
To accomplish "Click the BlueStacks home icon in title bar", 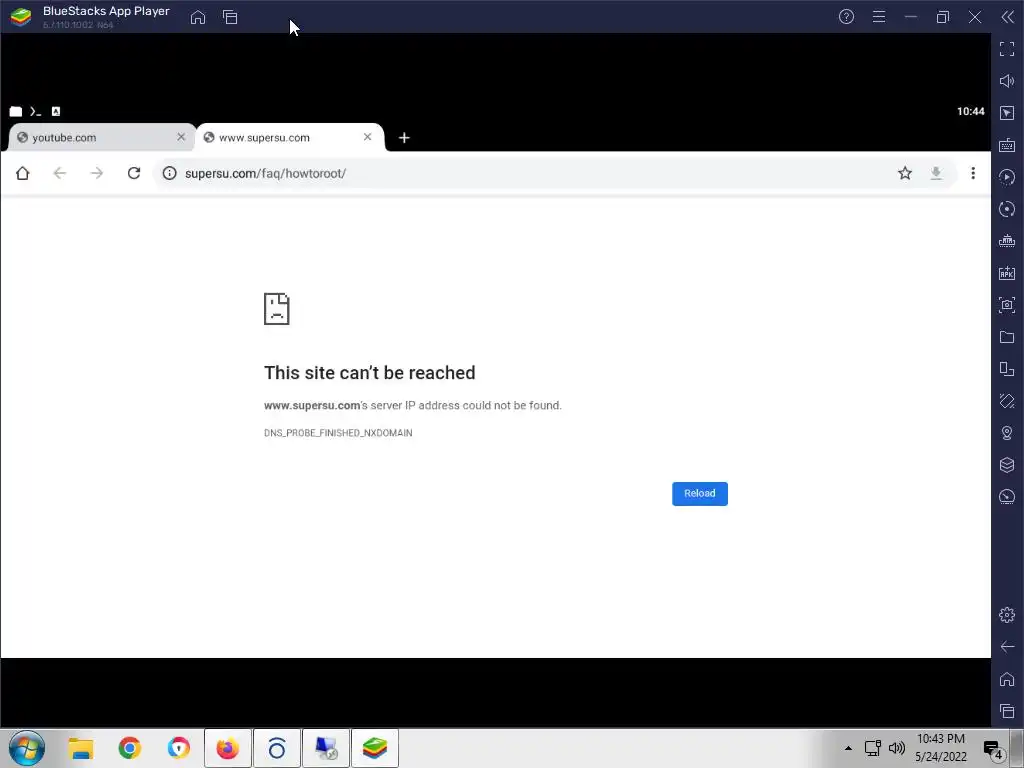I will (198, 17).
